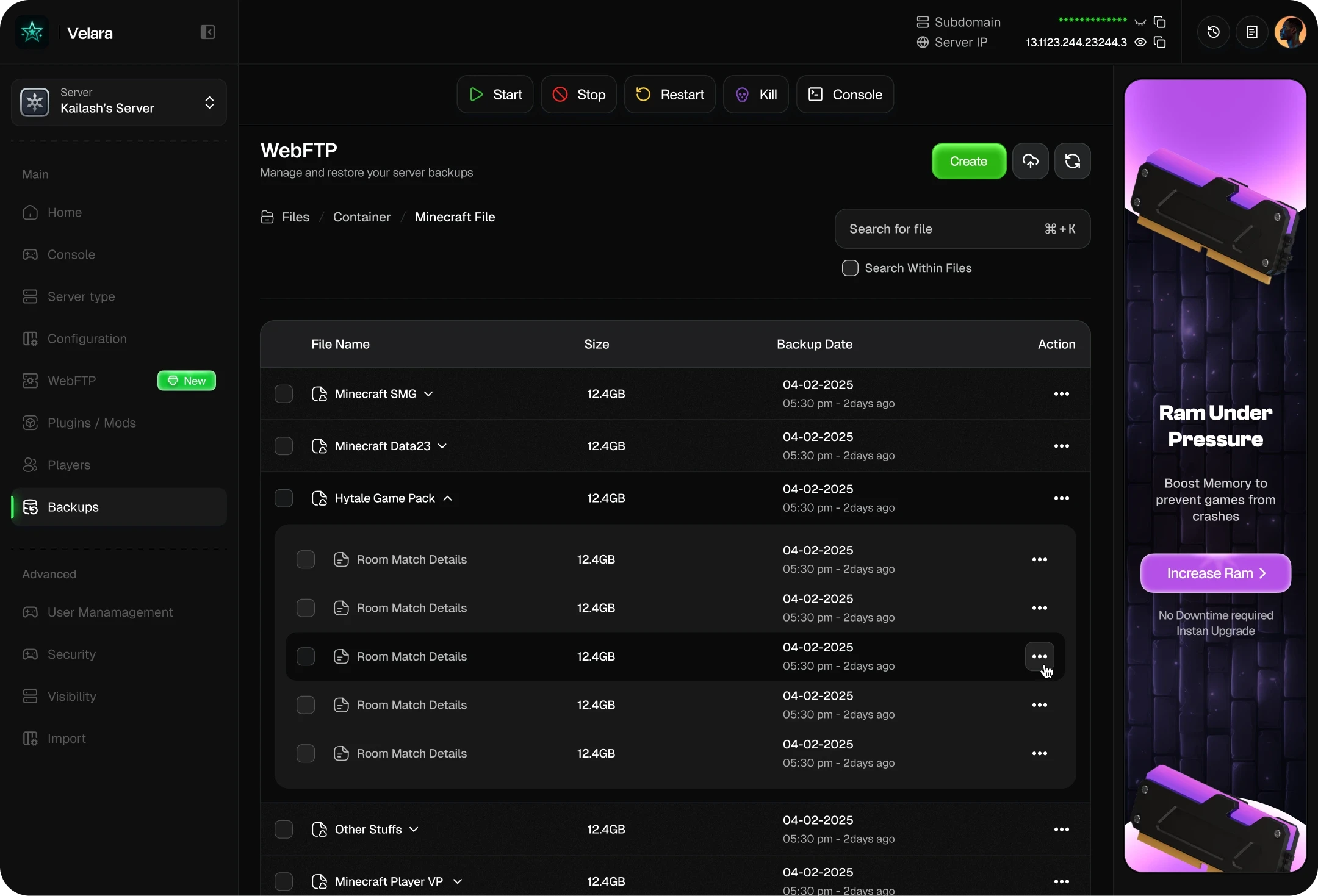Click the Start server button

click(x=495, y=95)
